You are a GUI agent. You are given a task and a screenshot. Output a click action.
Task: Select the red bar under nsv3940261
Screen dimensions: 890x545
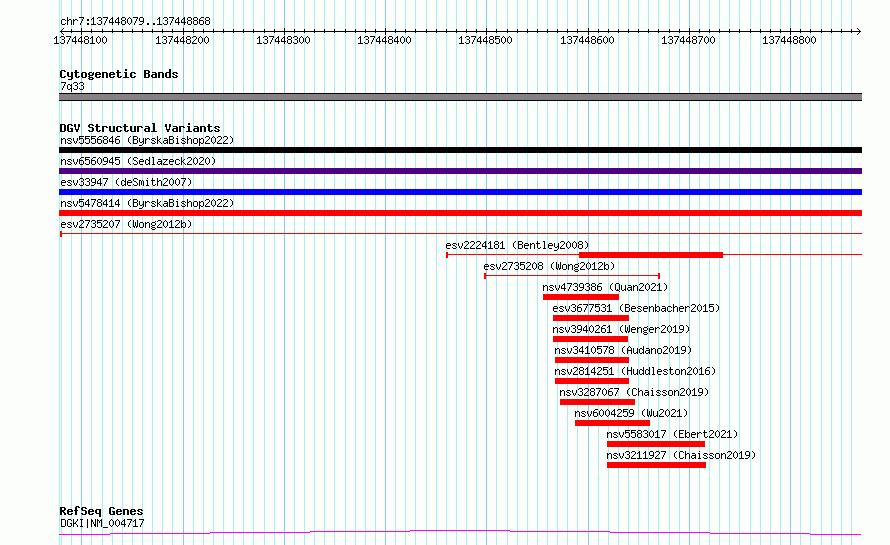point(590,339)
